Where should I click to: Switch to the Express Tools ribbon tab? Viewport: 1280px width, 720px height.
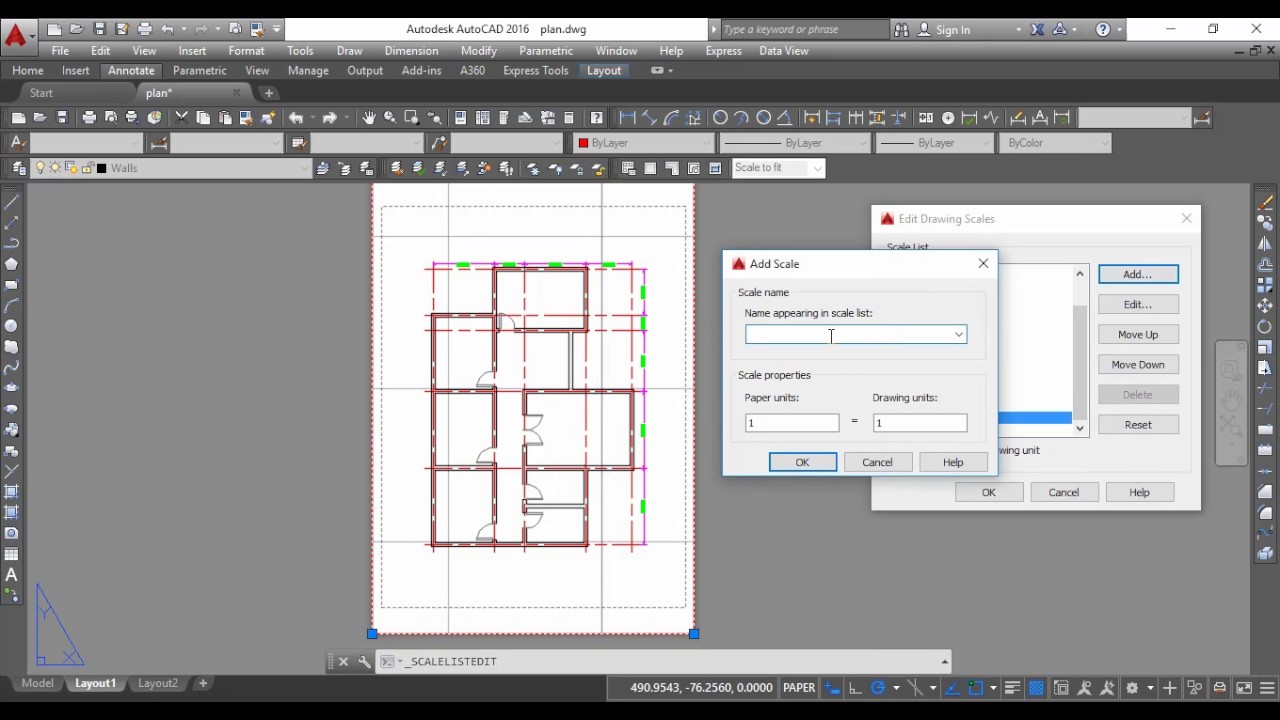tap(535, 71)
